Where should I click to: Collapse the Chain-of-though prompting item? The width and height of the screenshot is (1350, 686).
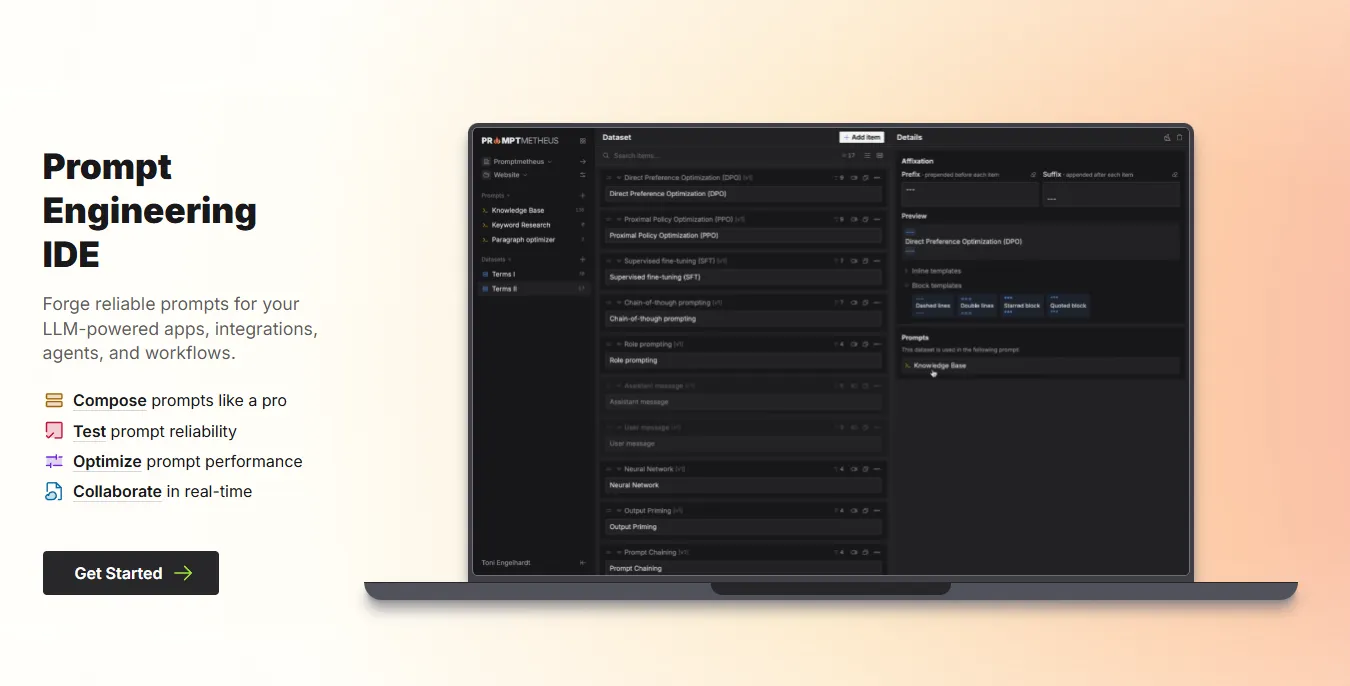pyautogui.click(x=619, y=302)
